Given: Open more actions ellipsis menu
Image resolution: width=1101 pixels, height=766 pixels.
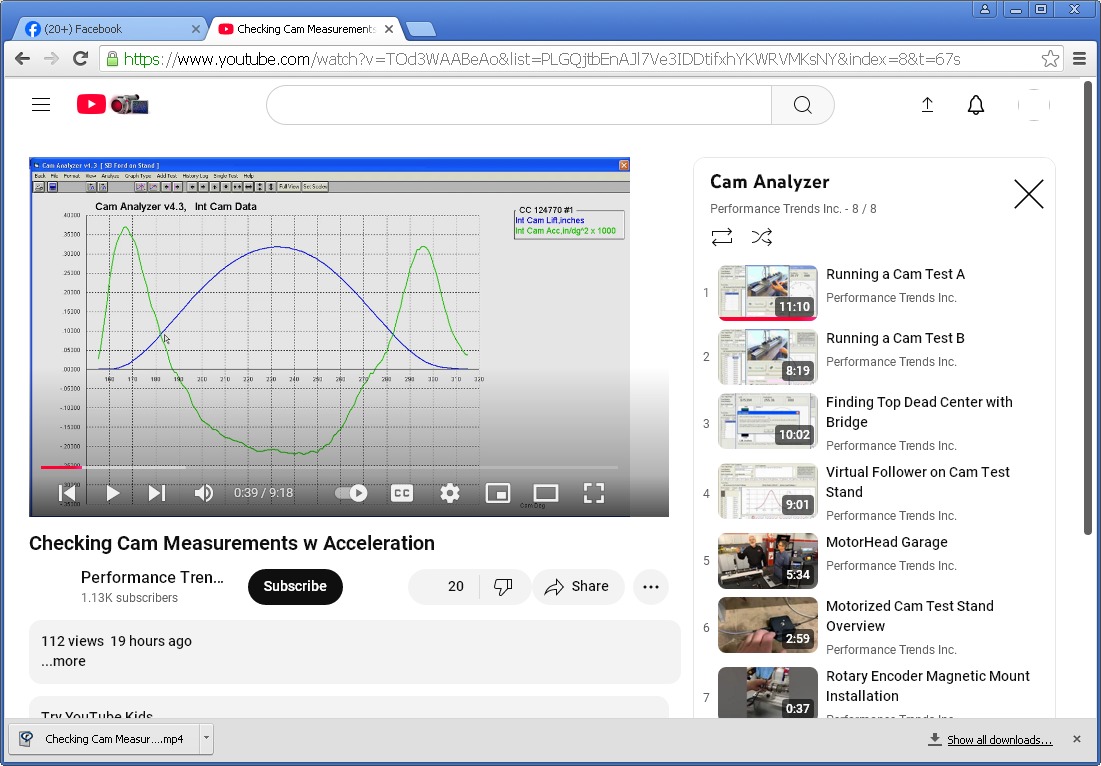Looking at the screenshot, I should click(651, 586).
